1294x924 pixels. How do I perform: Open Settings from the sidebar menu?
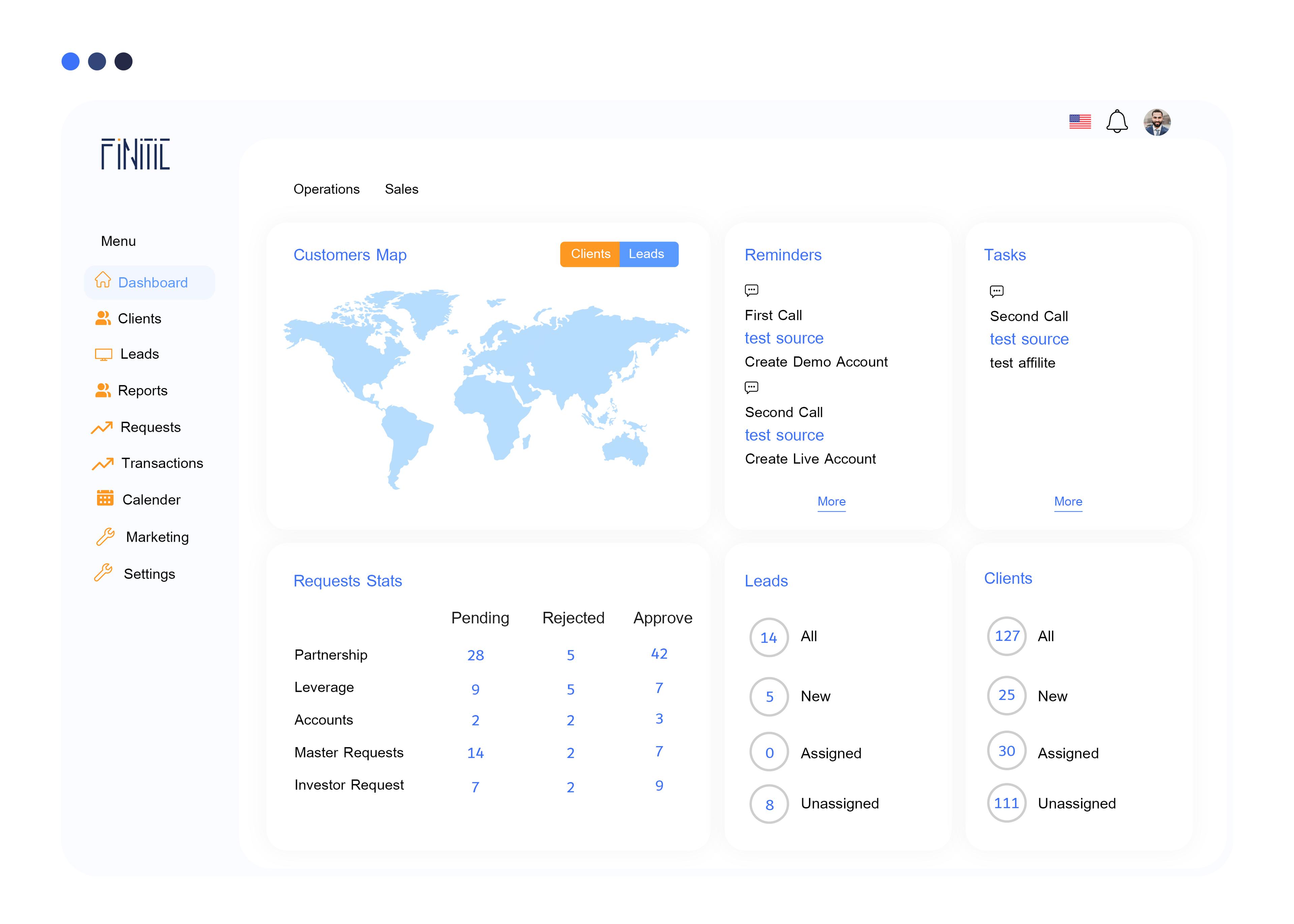click(149, 574)
